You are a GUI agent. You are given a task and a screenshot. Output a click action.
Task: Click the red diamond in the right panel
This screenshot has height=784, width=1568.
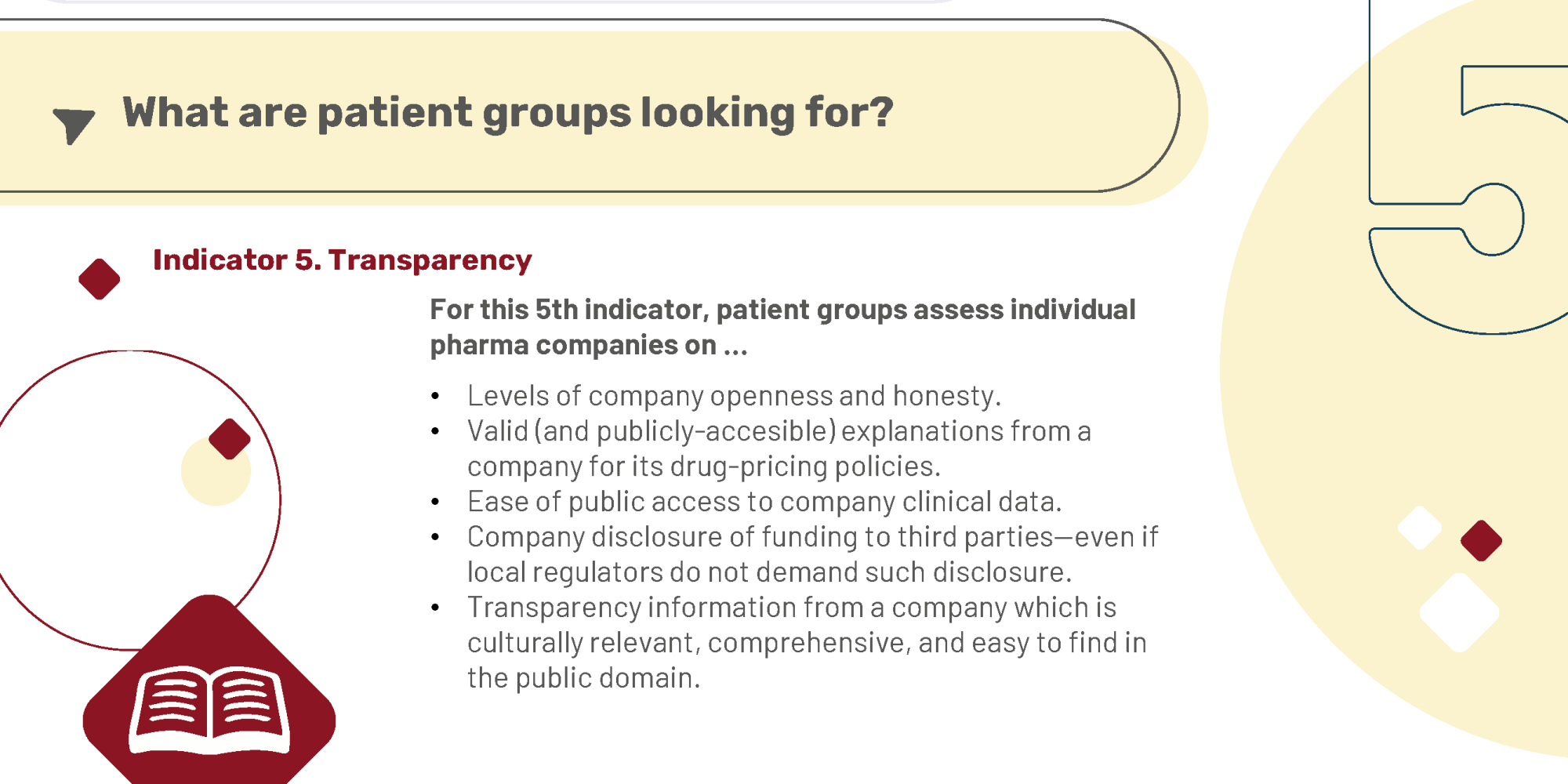pyautogui.click(x=1481, y=541)
